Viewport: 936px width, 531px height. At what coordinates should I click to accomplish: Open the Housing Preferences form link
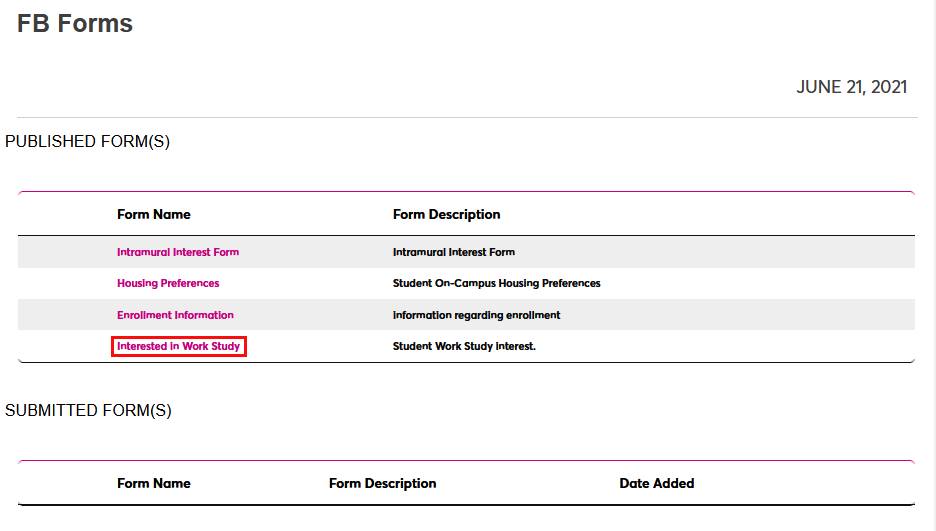(168, 283)
